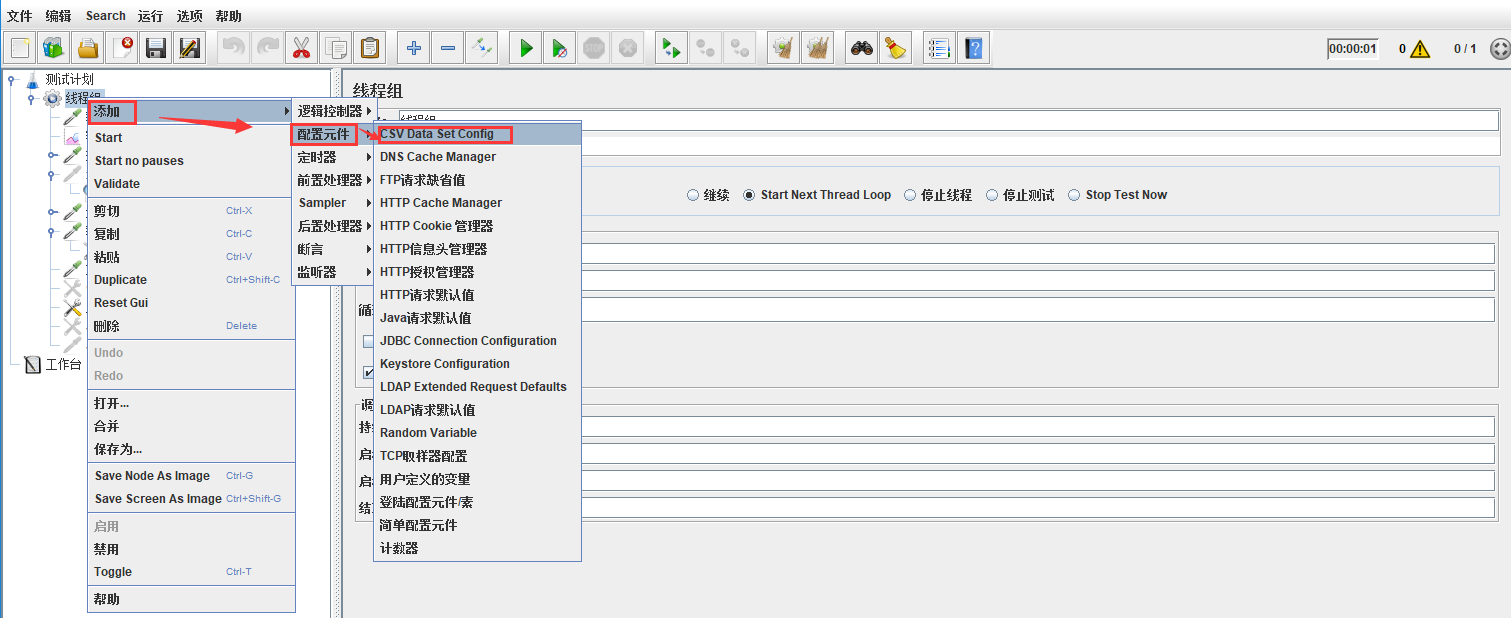Click the Toggle enable toolbar icon
The height and width of the screenshot is (618, 1511).
[x=482, y=47]
